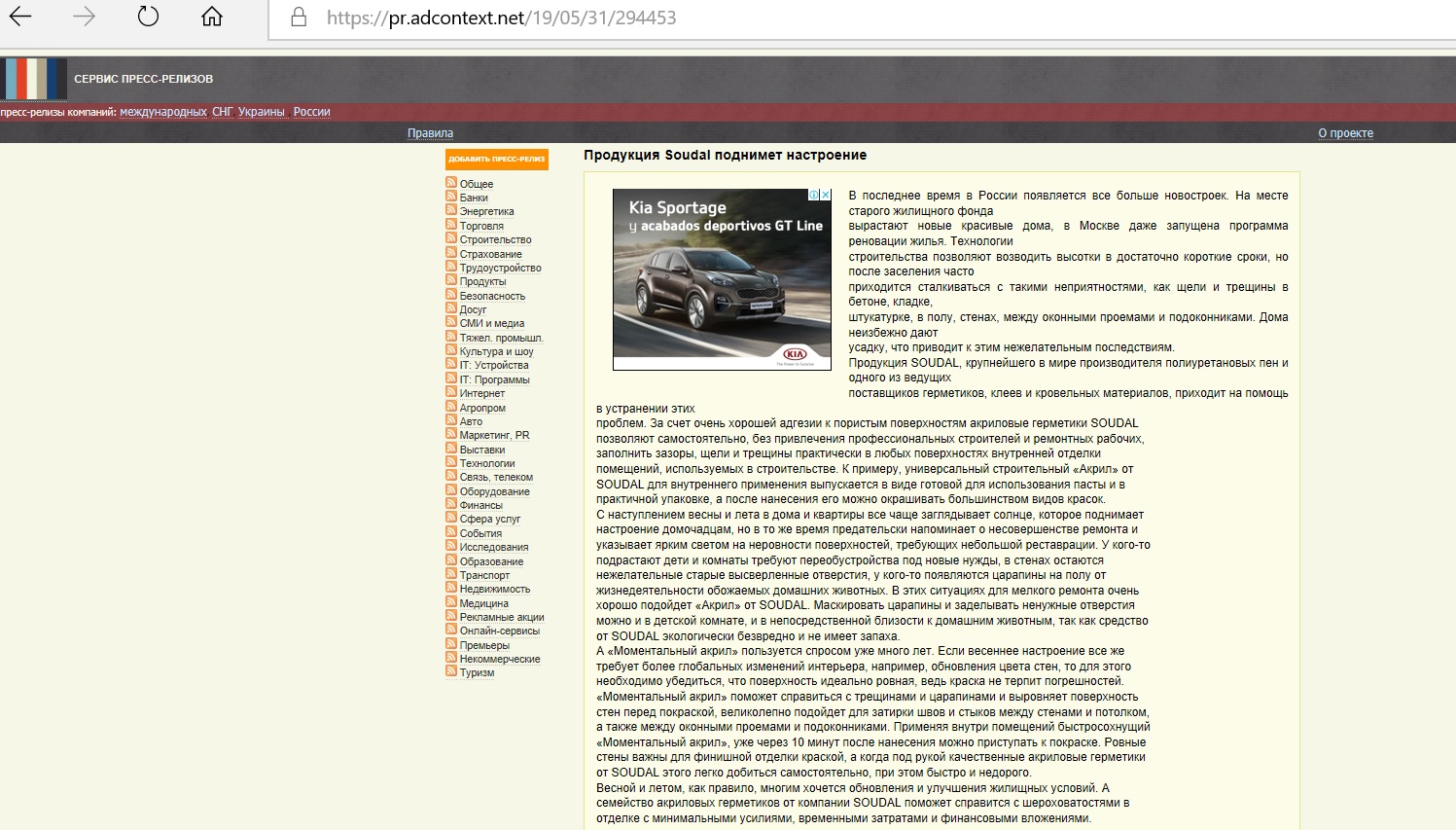
Task: Click RSS icon next to Интернет
Action: [451, 391]
